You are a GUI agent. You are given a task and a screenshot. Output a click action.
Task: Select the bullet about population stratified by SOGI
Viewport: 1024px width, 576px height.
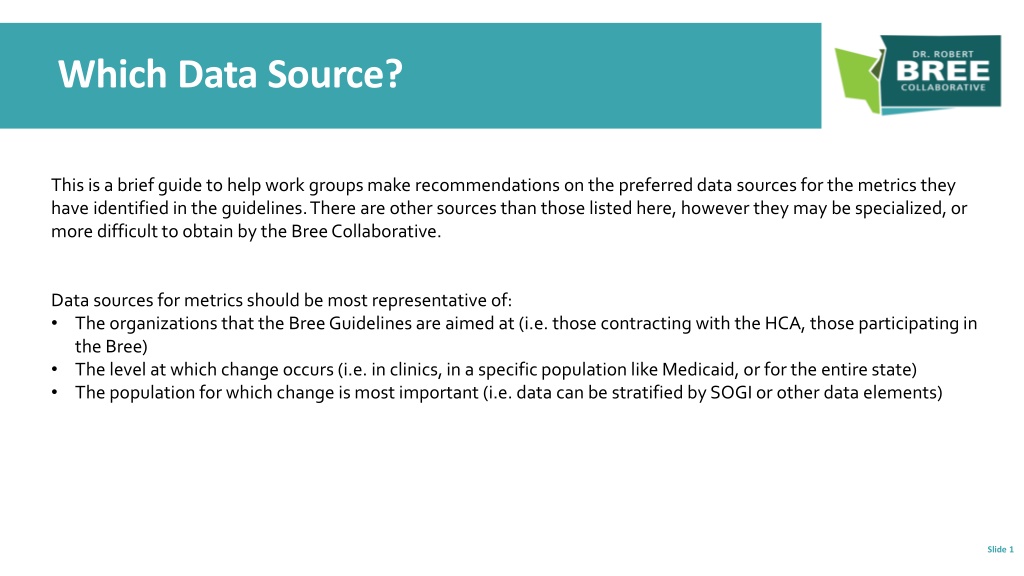[508, 392]
